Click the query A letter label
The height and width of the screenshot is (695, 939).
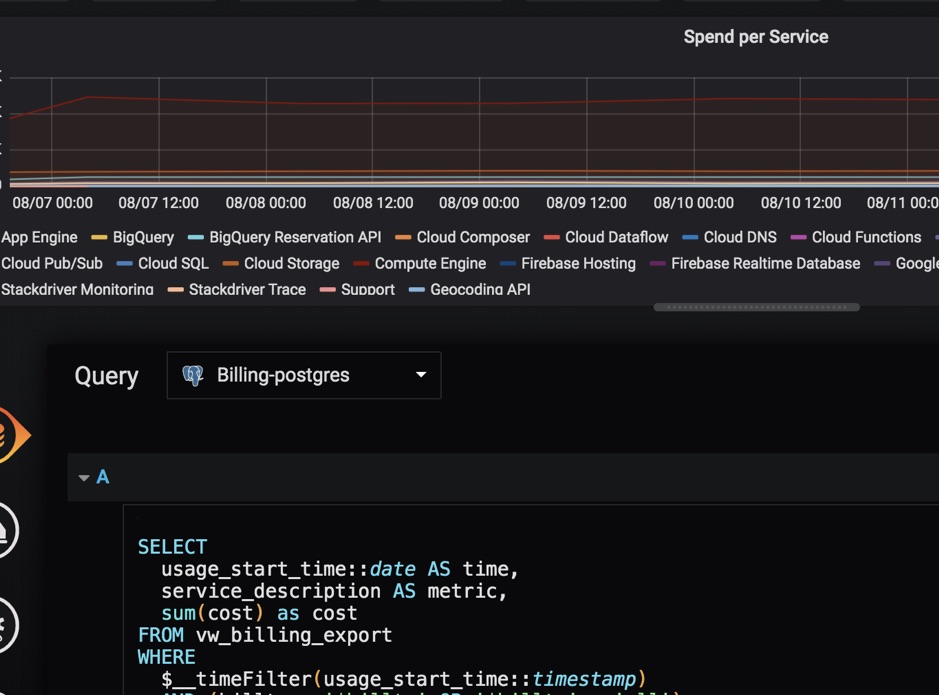click(102, 478)
